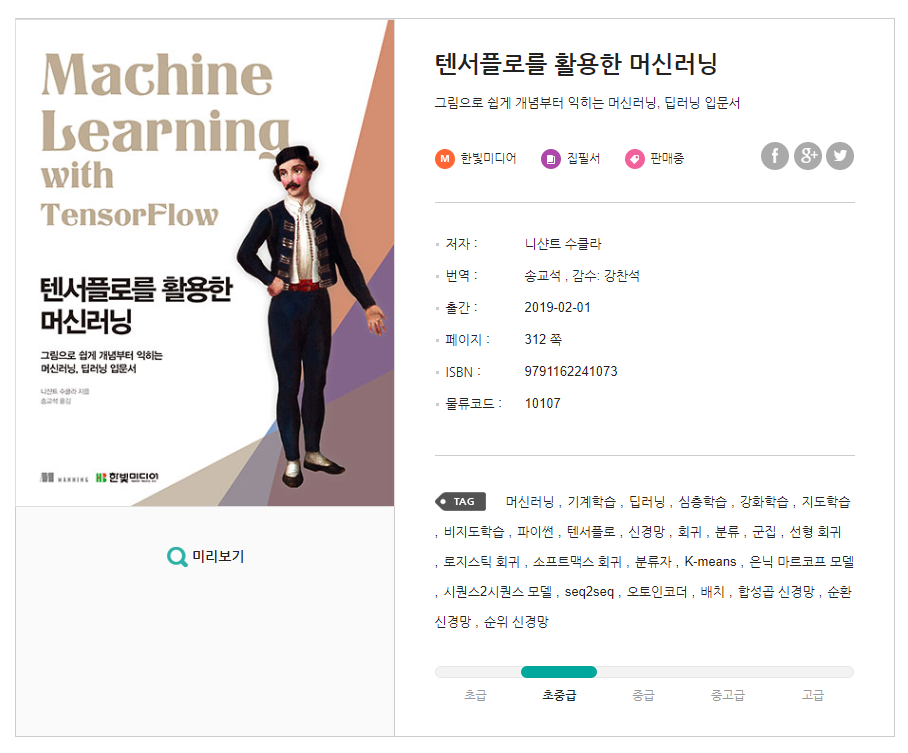The image size is (908, 753).
Task: Share the book on Facebook
Action: 774,156
